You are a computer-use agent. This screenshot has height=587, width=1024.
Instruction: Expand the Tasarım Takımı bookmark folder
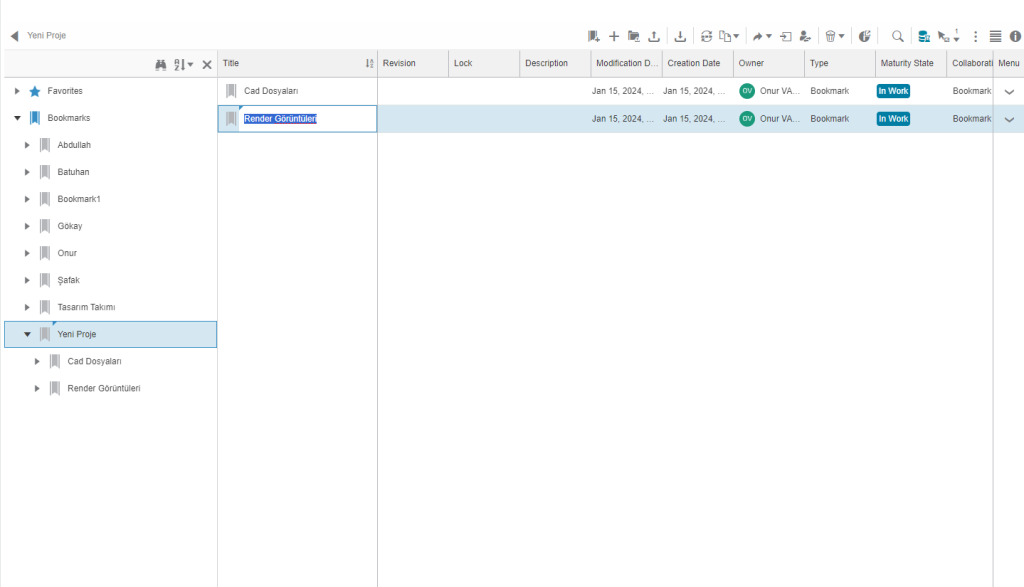[x=27, y=307]
